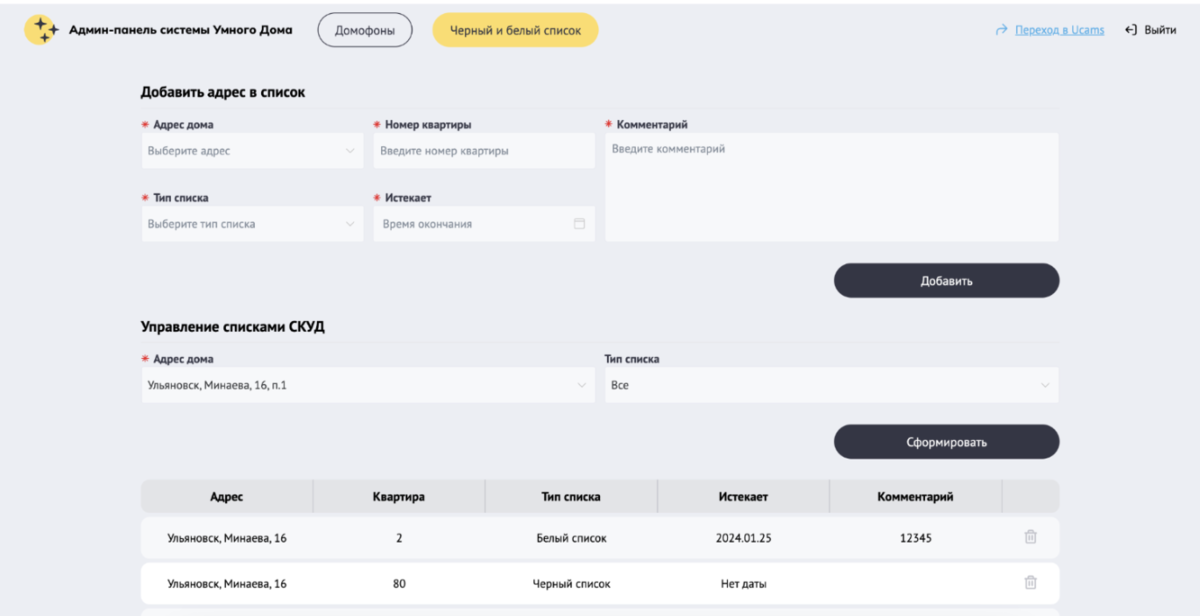
Task: Focus the Введите номер квартиры field
Action: (483, 151)
